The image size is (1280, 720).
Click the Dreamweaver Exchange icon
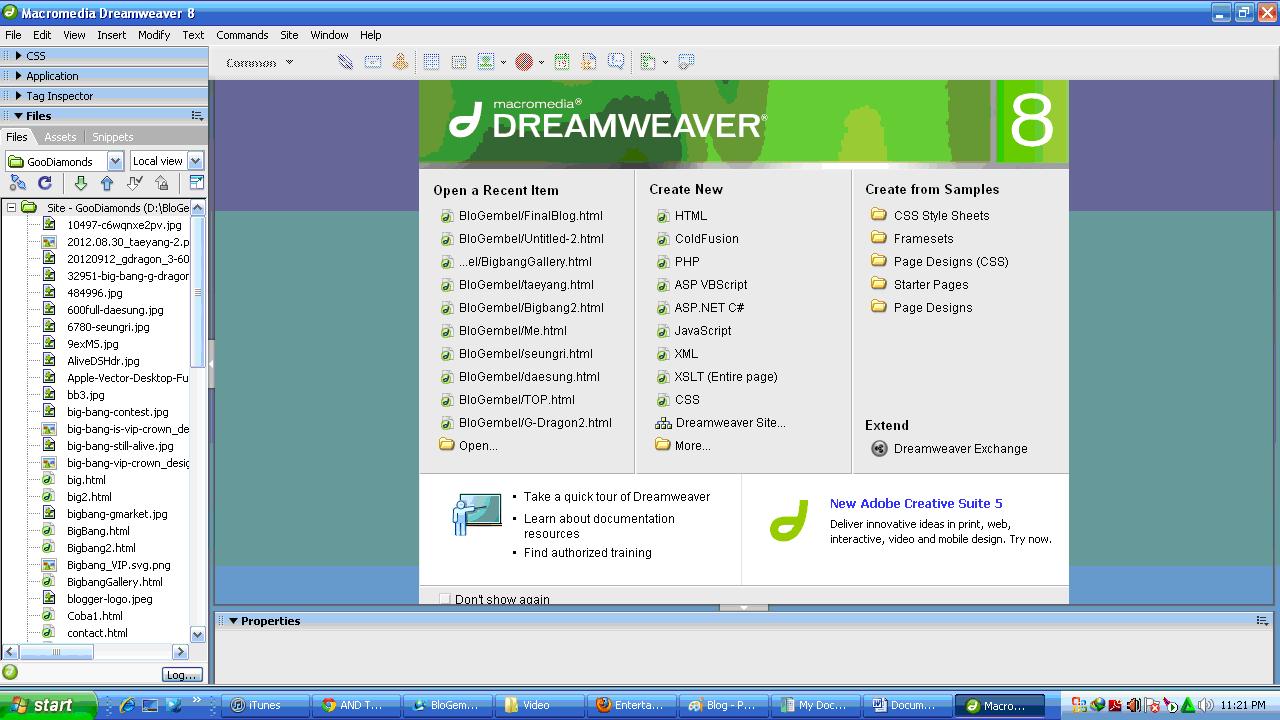coord(879,449)
